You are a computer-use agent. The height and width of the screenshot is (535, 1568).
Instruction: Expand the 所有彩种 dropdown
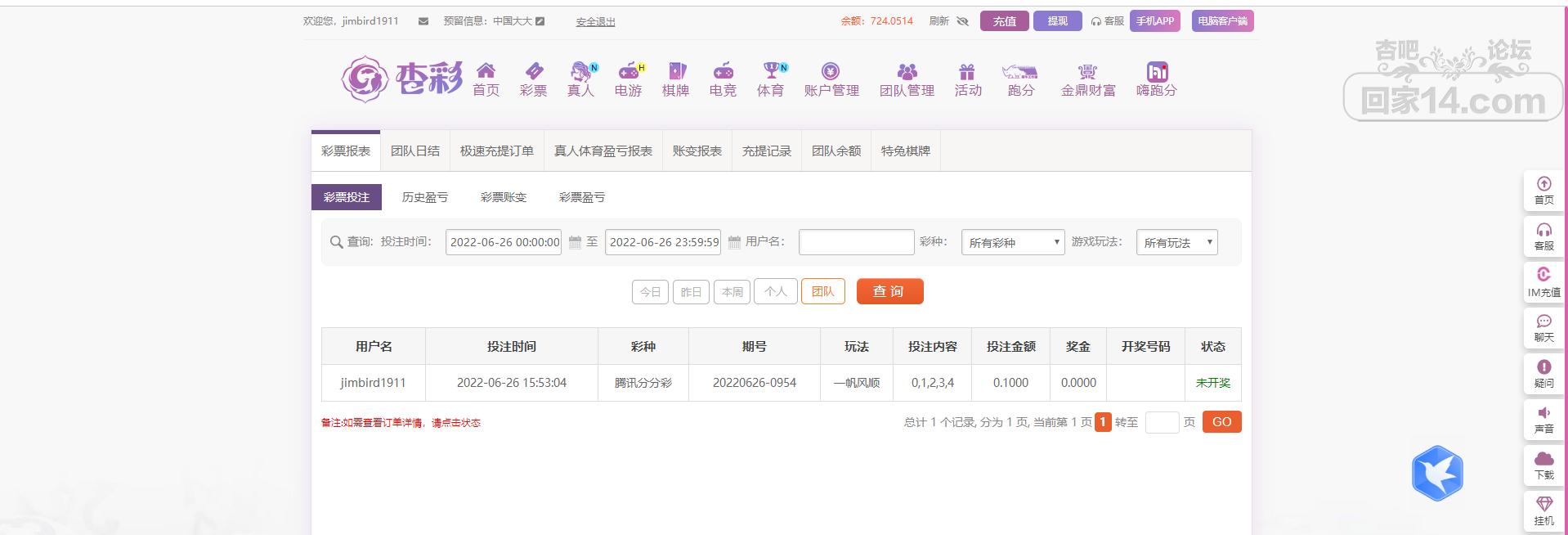click(1012, 242)
